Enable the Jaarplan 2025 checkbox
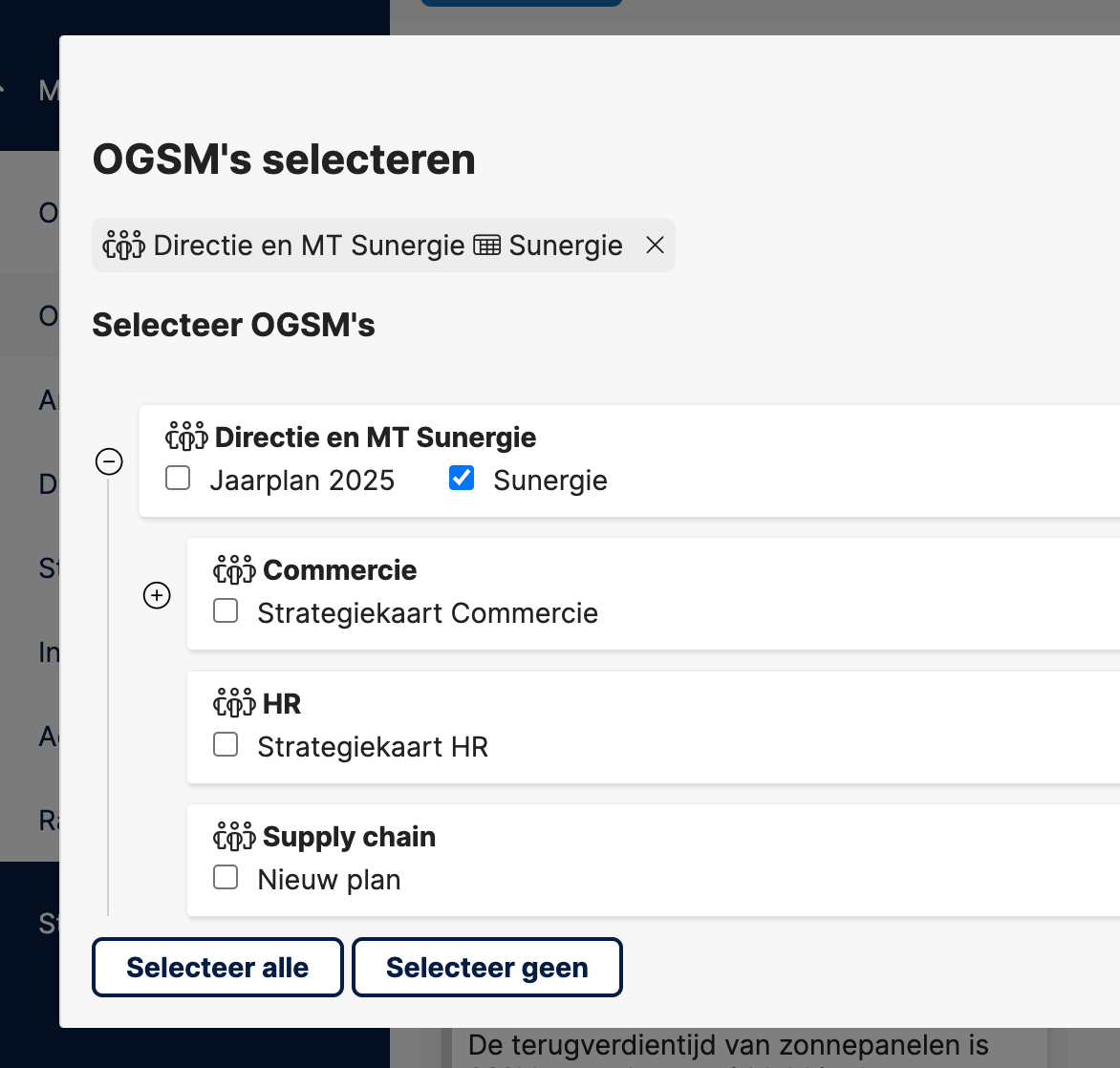This screenshot has height=1068, width=1120. point(177,479)
